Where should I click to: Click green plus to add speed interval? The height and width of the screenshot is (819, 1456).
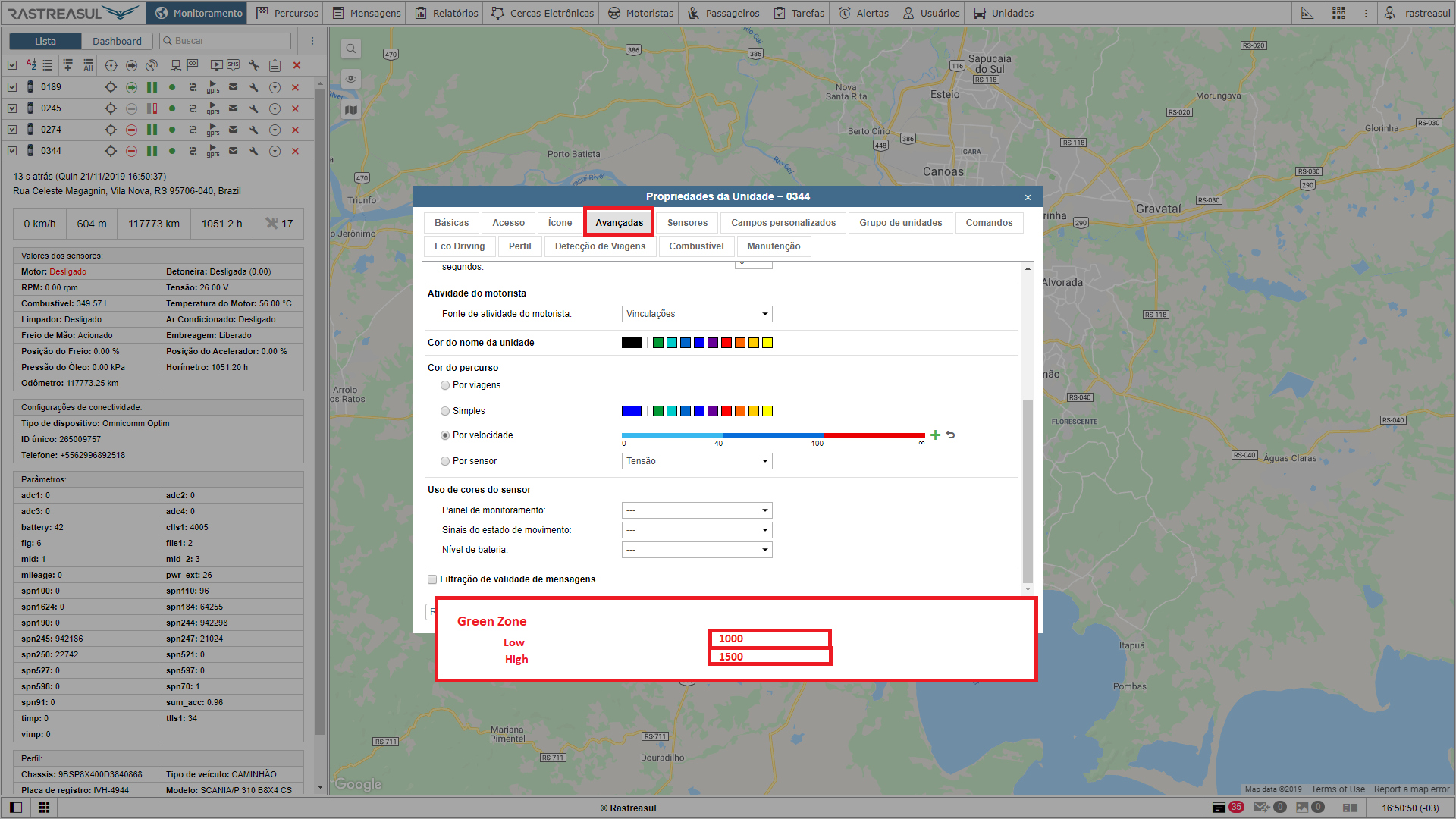(x=935, y=435)
